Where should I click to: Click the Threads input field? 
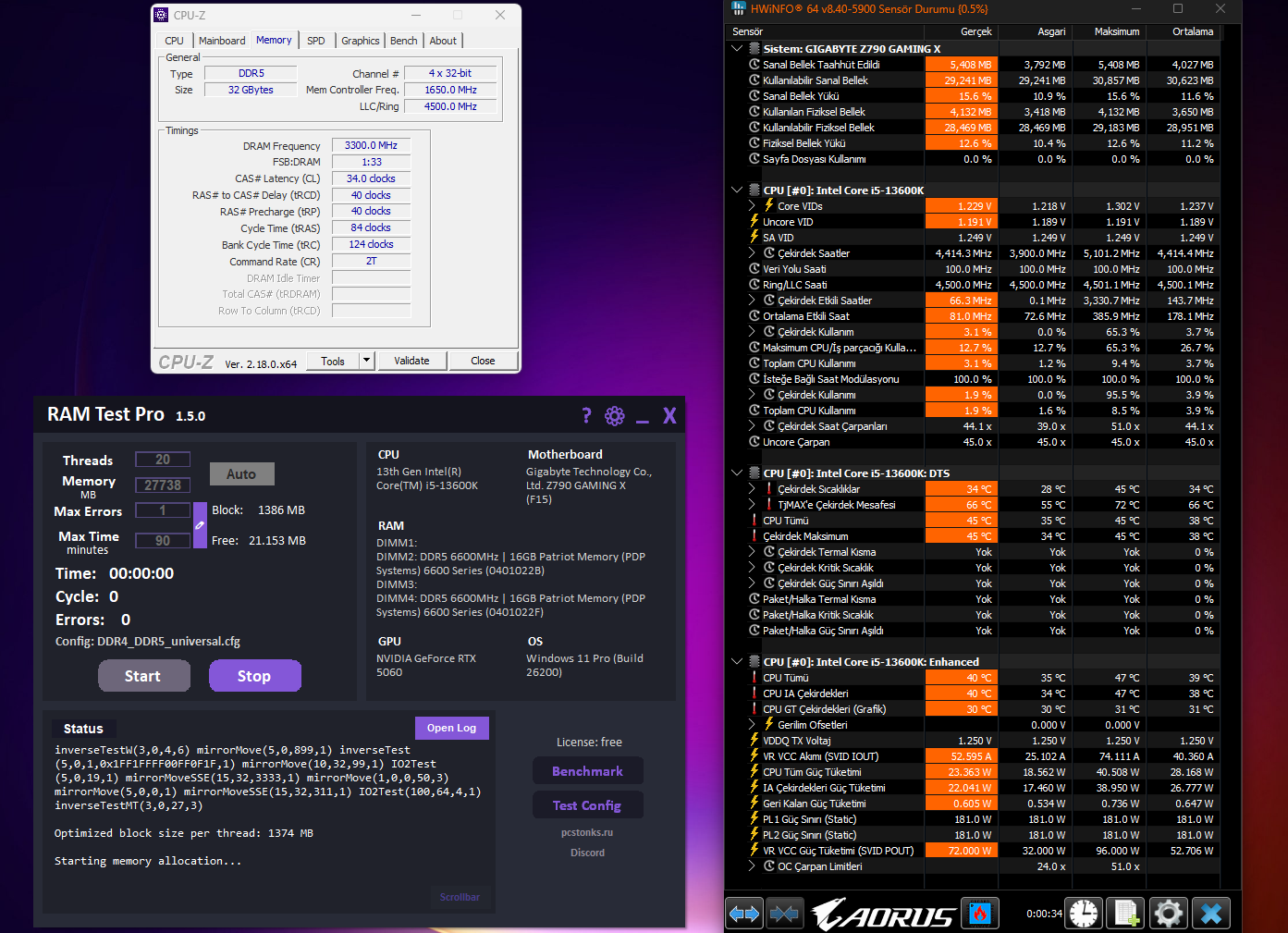pos(163,460)
